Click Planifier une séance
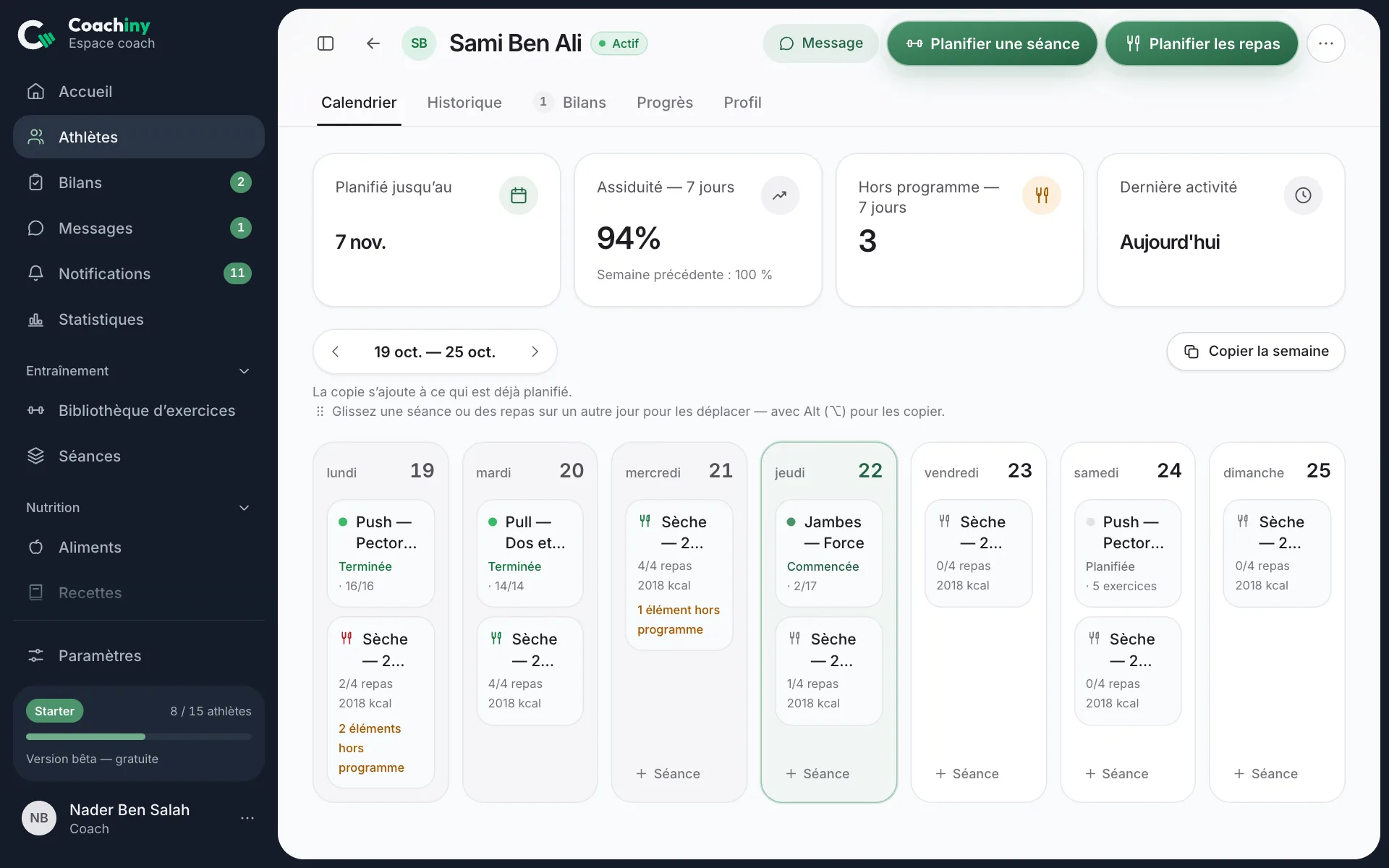 tap(992, 44)
